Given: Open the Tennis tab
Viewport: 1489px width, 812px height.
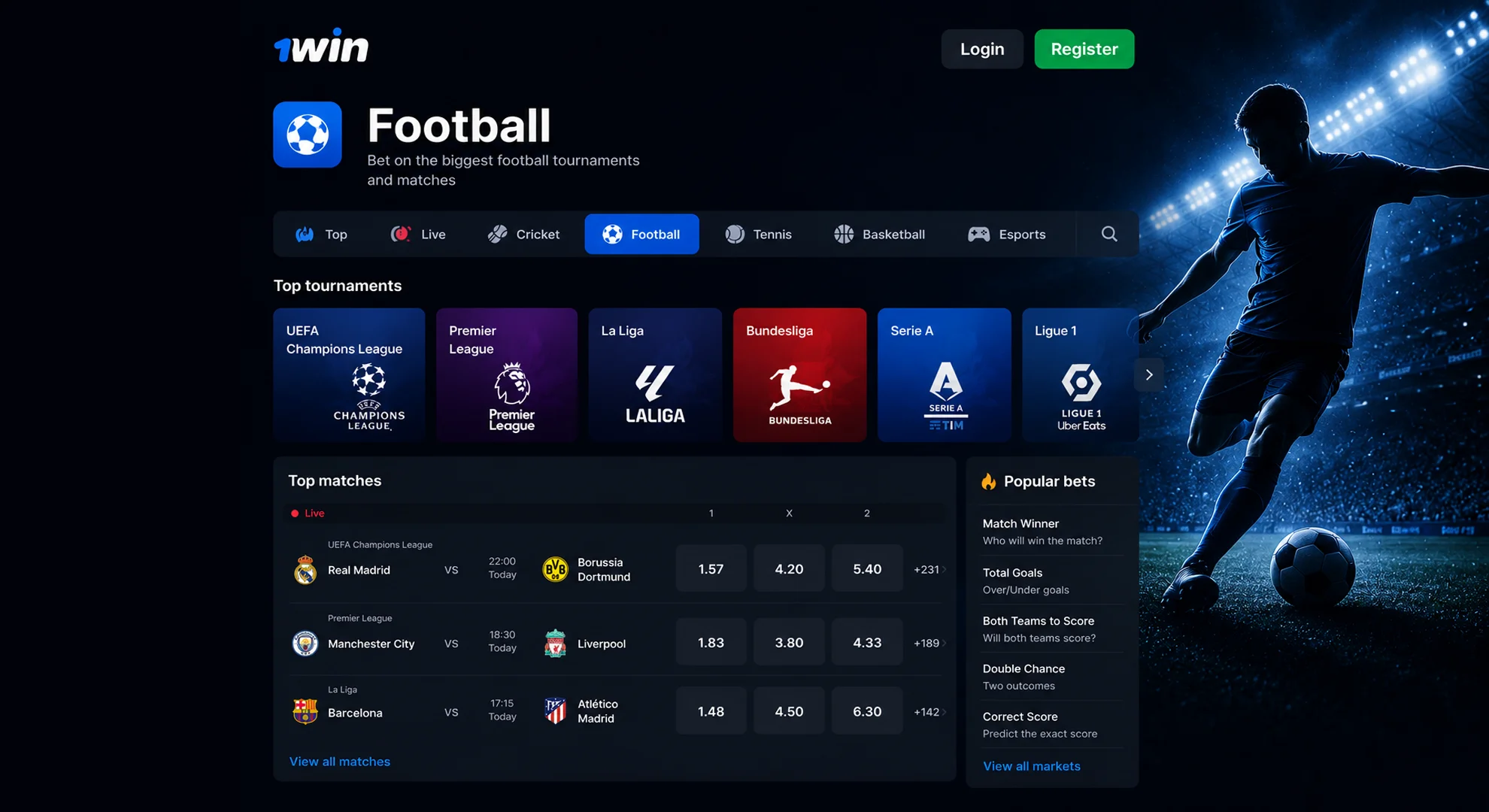Looking at the screenshot, I should tap(758, 234).
